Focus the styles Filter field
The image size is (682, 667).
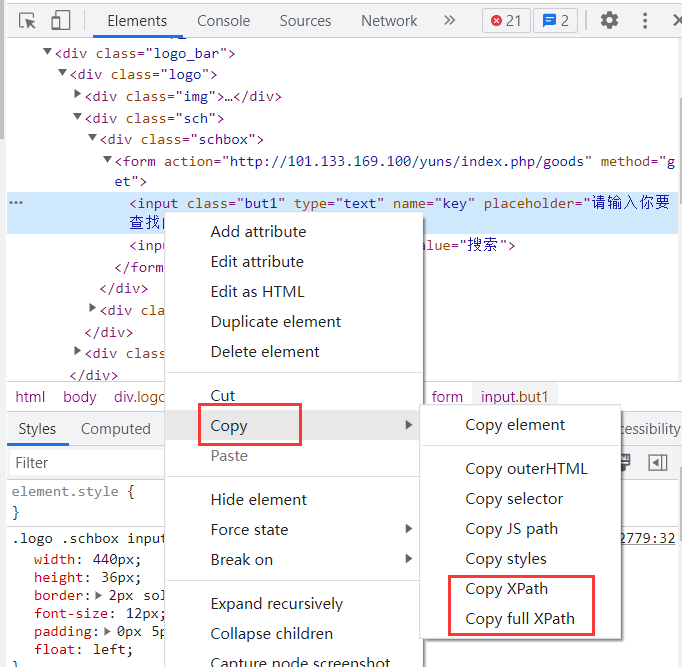click(87, 463)
